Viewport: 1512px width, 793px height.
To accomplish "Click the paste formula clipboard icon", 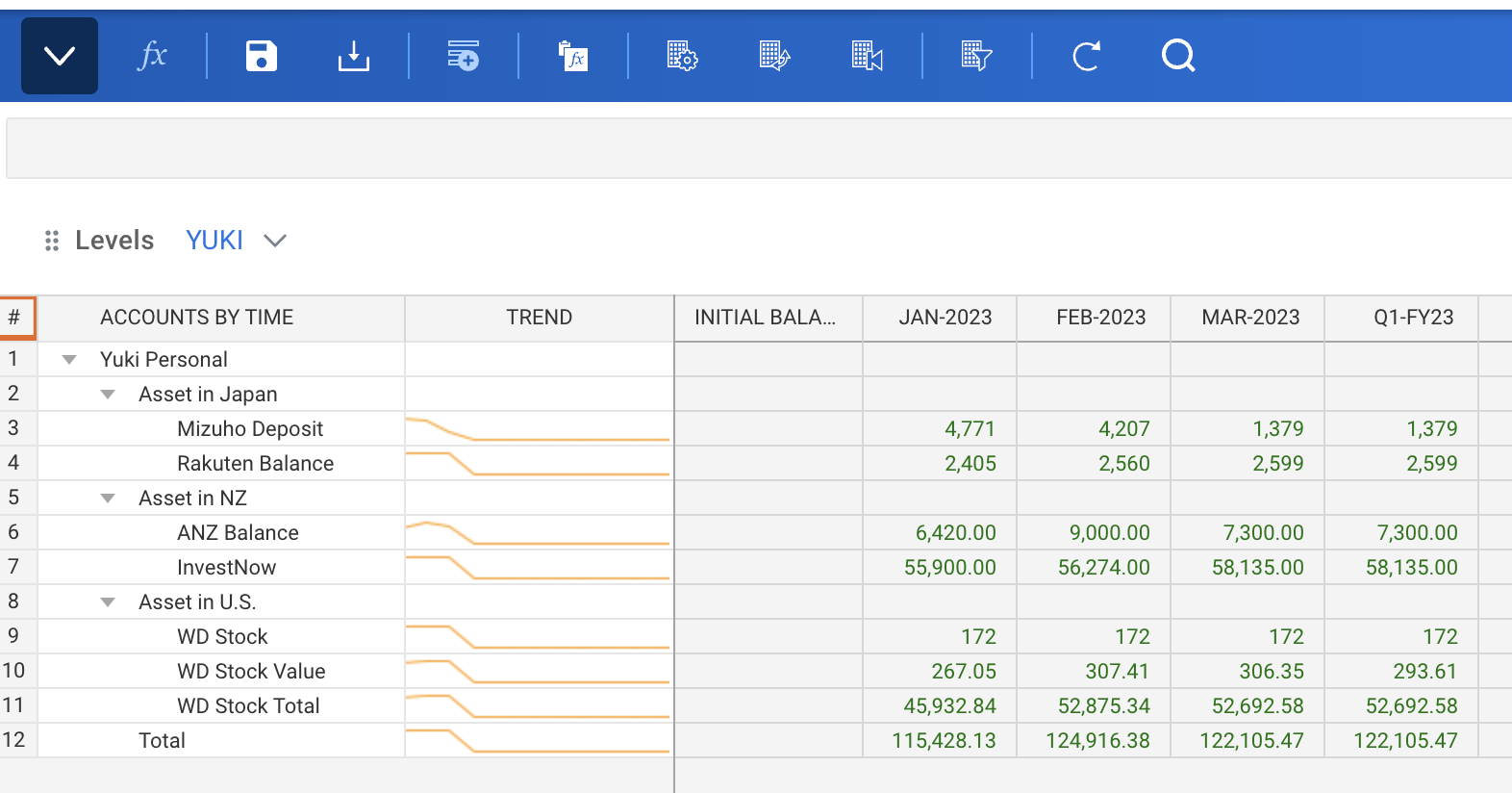I will (573, 56).
